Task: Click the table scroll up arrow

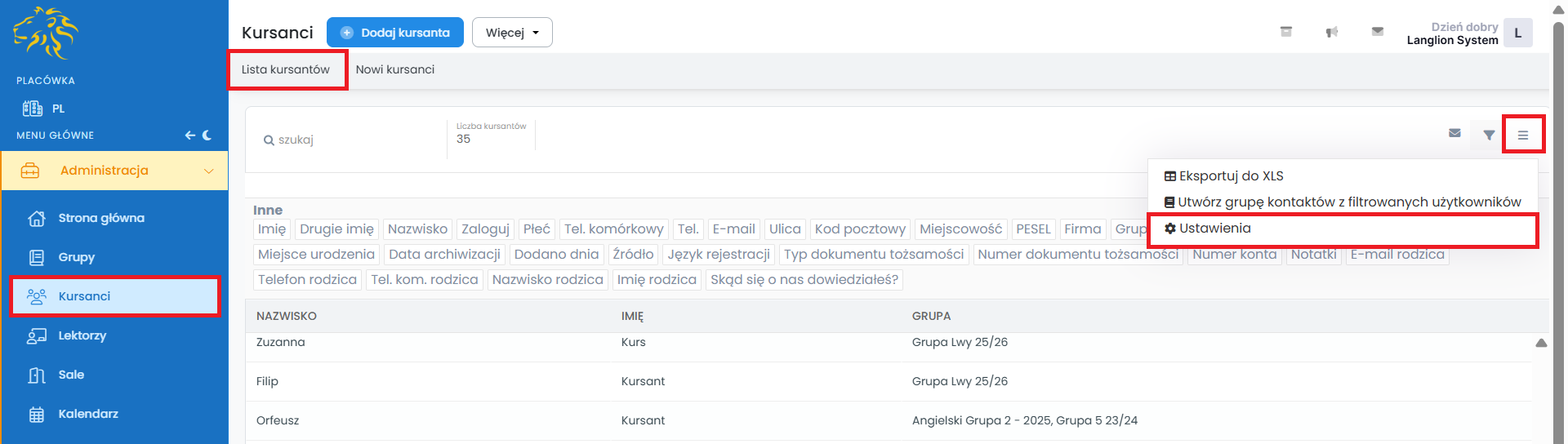Action: 1541,343
